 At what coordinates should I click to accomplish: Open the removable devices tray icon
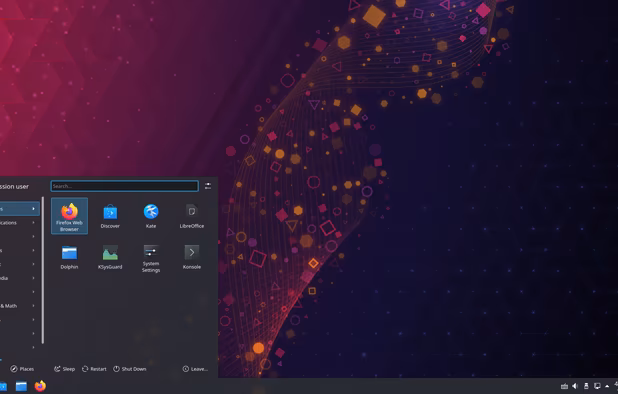click(x=586, y=386)
